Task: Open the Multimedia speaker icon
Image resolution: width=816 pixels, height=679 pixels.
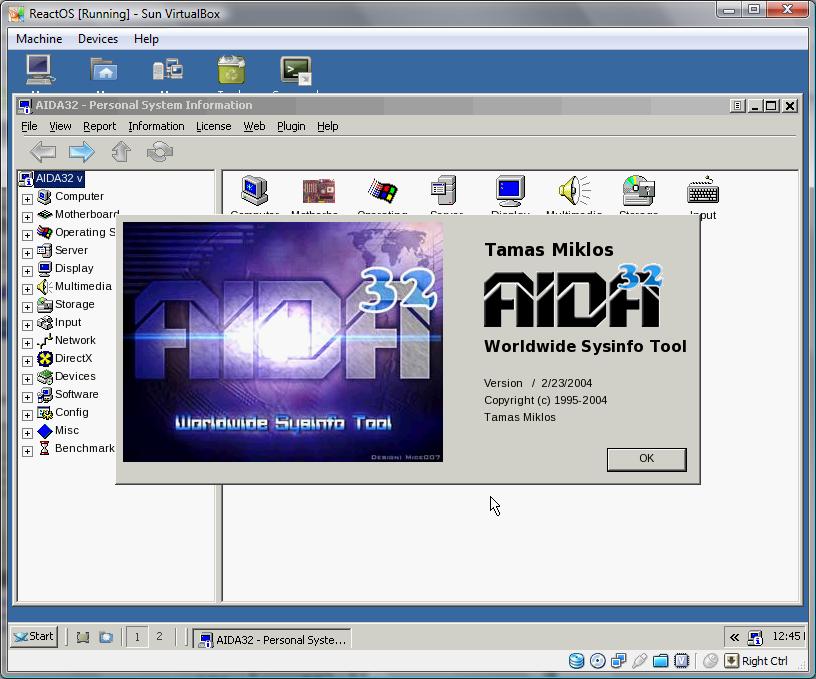Action: coord(574,193)
